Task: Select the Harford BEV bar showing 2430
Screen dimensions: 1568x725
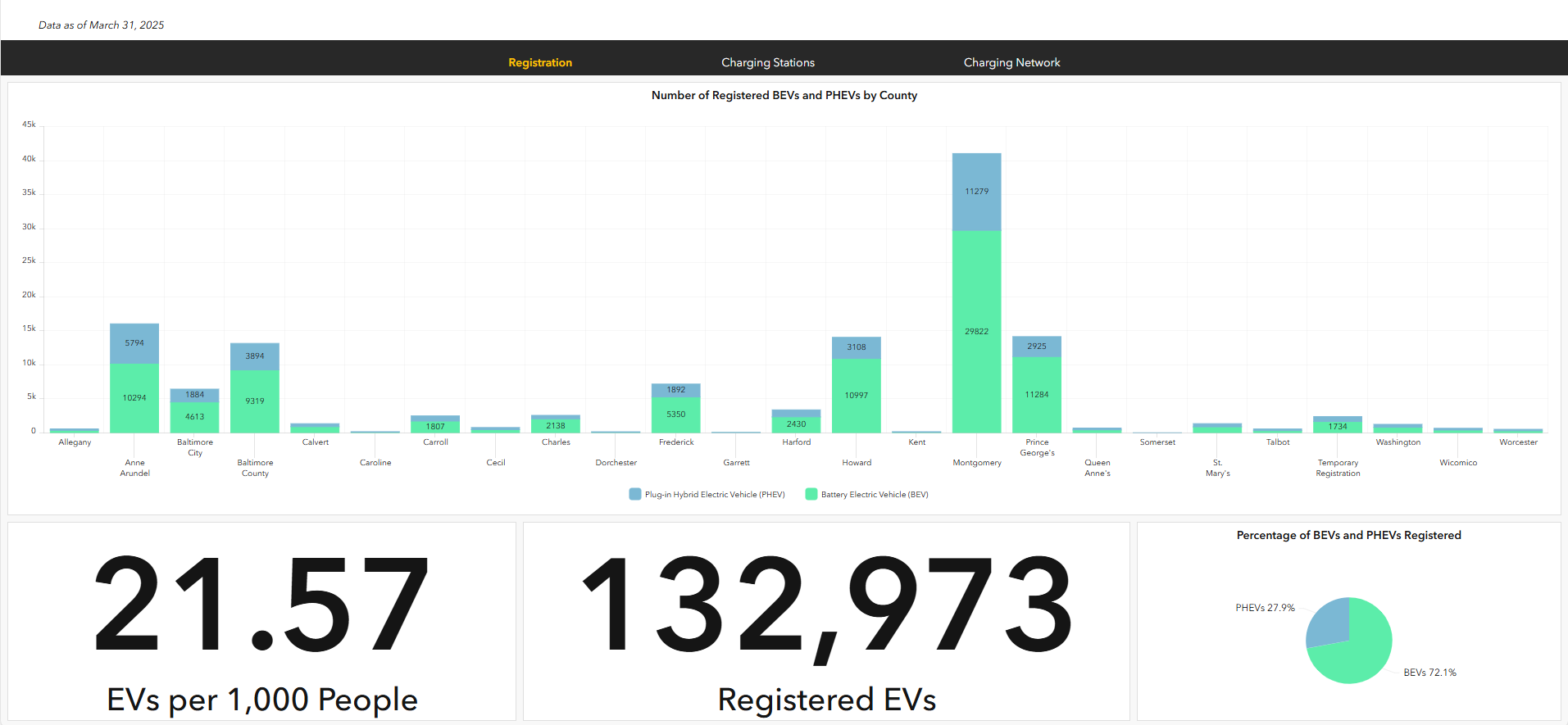Action: (796, 425)
